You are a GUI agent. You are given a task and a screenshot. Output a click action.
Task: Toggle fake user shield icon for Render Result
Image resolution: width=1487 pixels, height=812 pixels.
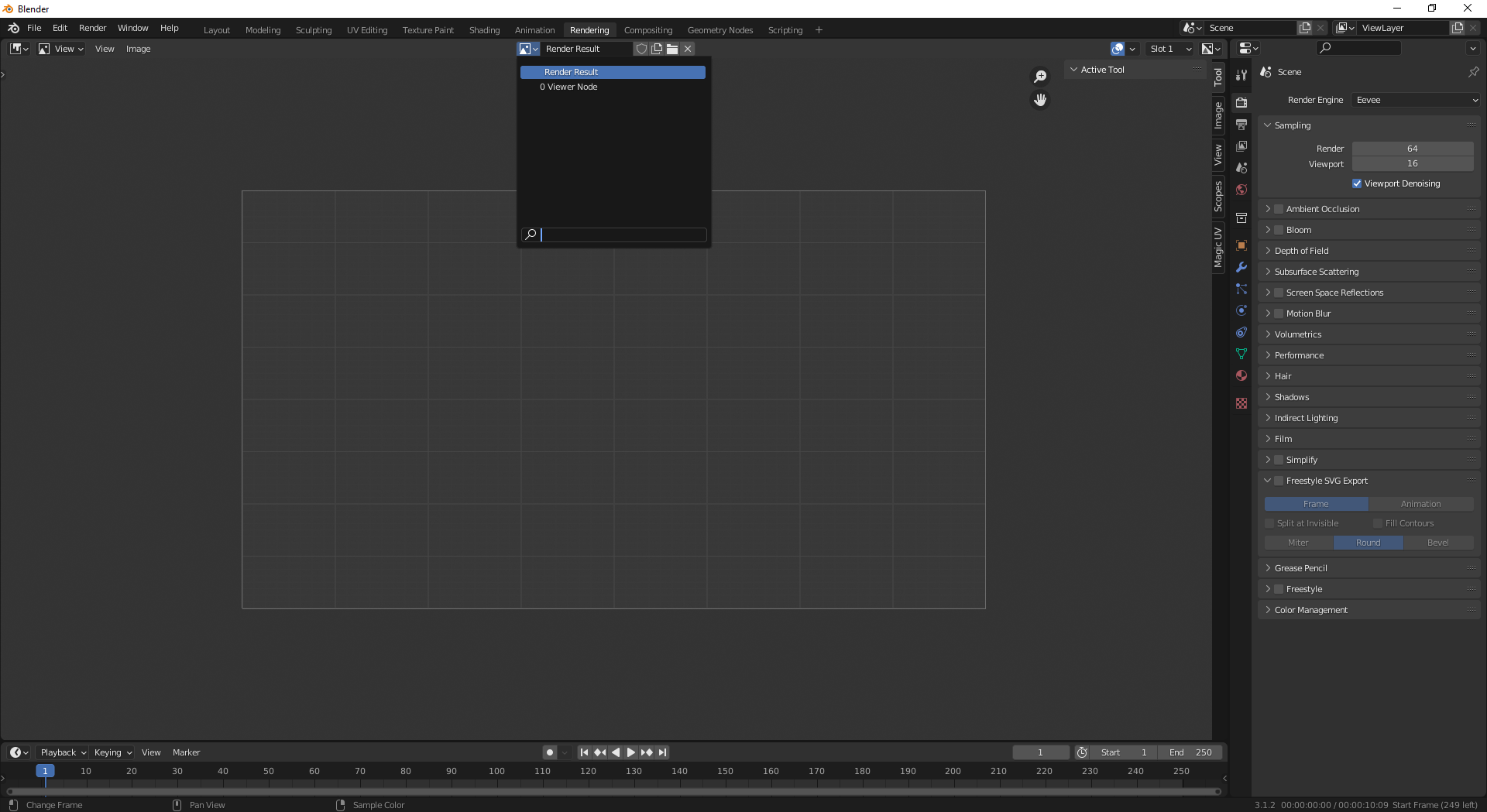click(641, 49)
